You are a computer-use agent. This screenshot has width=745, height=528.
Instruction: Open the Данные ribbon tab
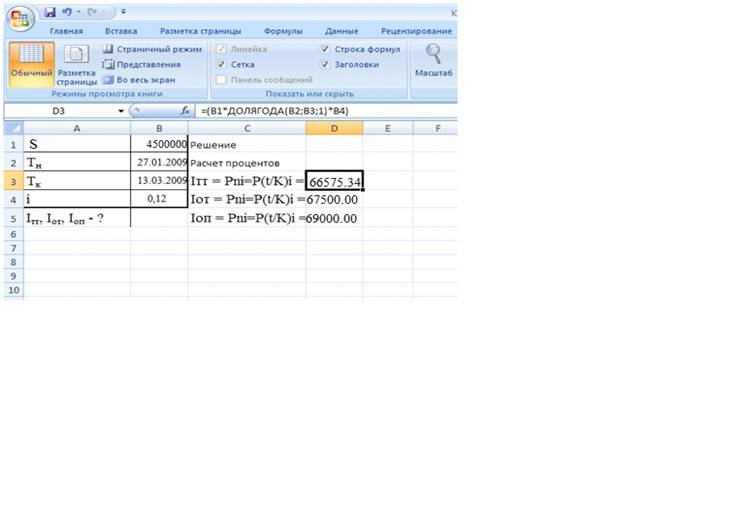[342, 31]
